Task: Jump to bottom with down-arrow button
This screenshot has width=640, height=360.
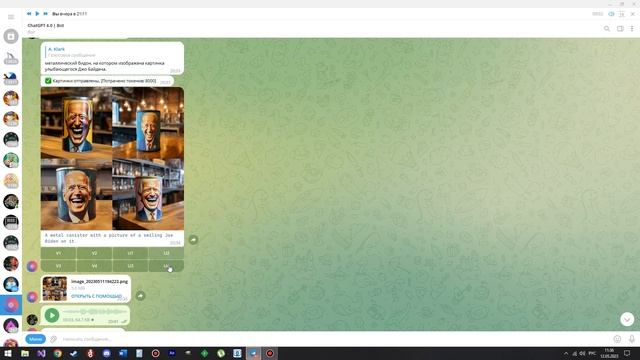Action: [627, 319]
